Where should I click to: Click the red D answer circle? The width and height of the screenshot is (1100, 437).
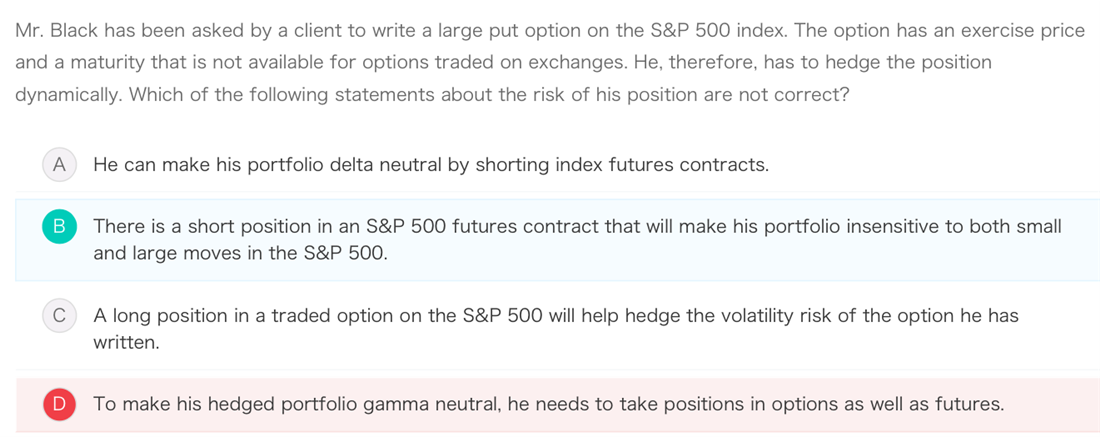tap(60, 405)
